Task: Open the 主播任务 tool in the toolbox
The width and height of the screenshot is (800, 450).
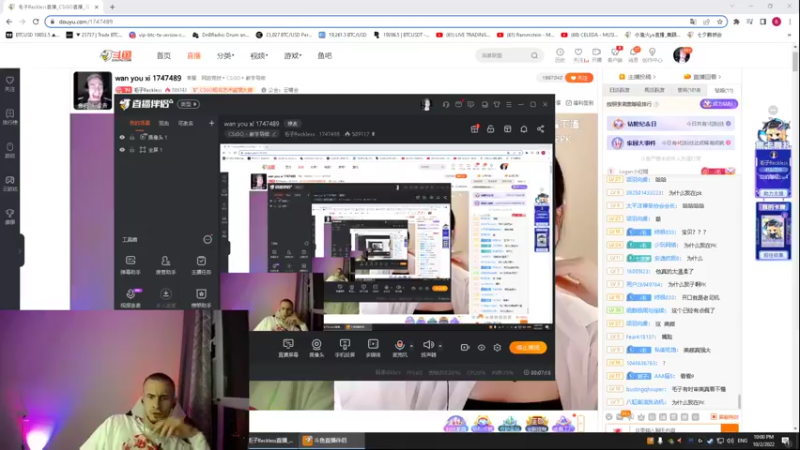Action: (x=201, y=265)
